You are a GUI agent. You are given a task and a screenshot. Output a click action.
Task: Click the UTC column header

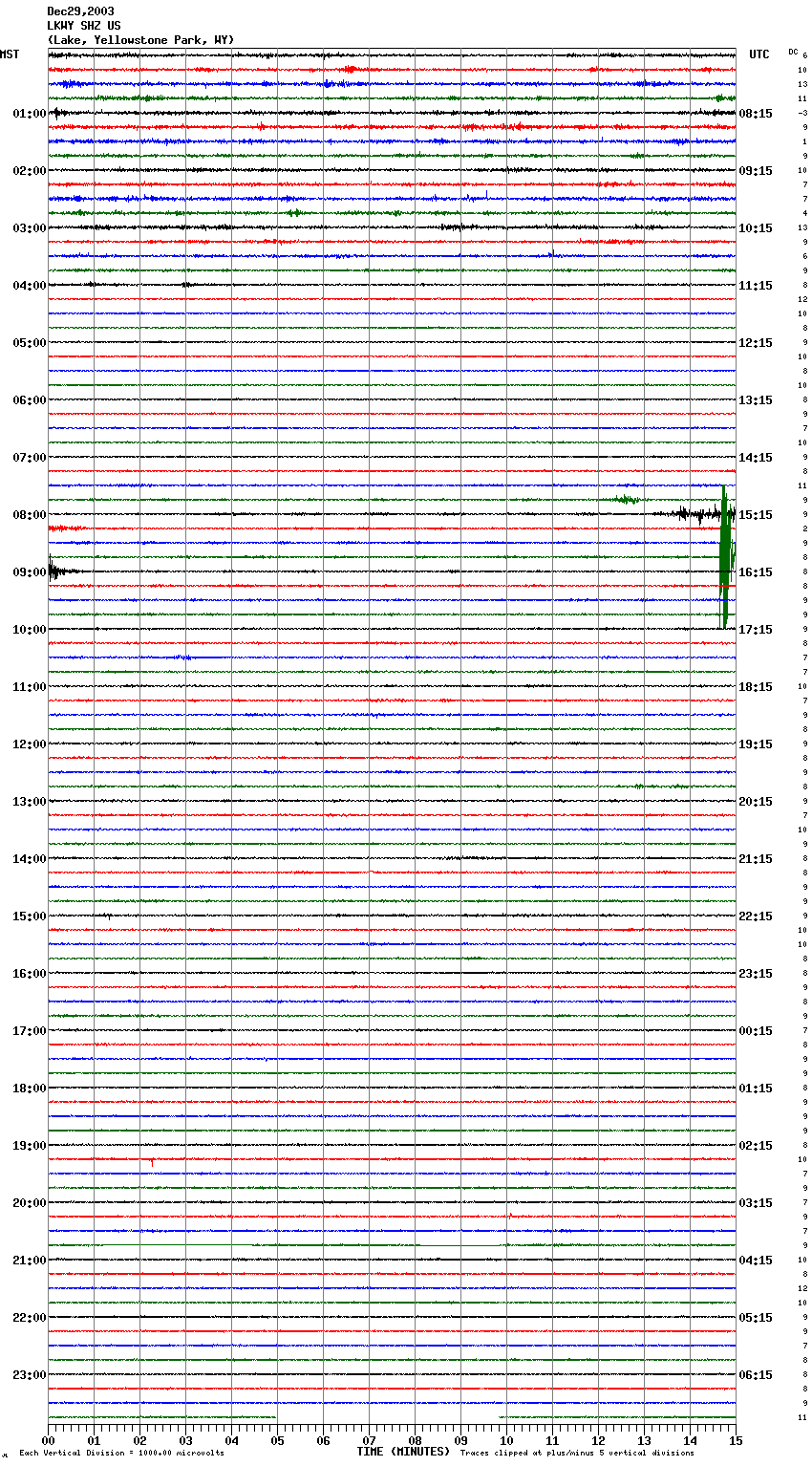pyautogui.click(x=759, y=54)
